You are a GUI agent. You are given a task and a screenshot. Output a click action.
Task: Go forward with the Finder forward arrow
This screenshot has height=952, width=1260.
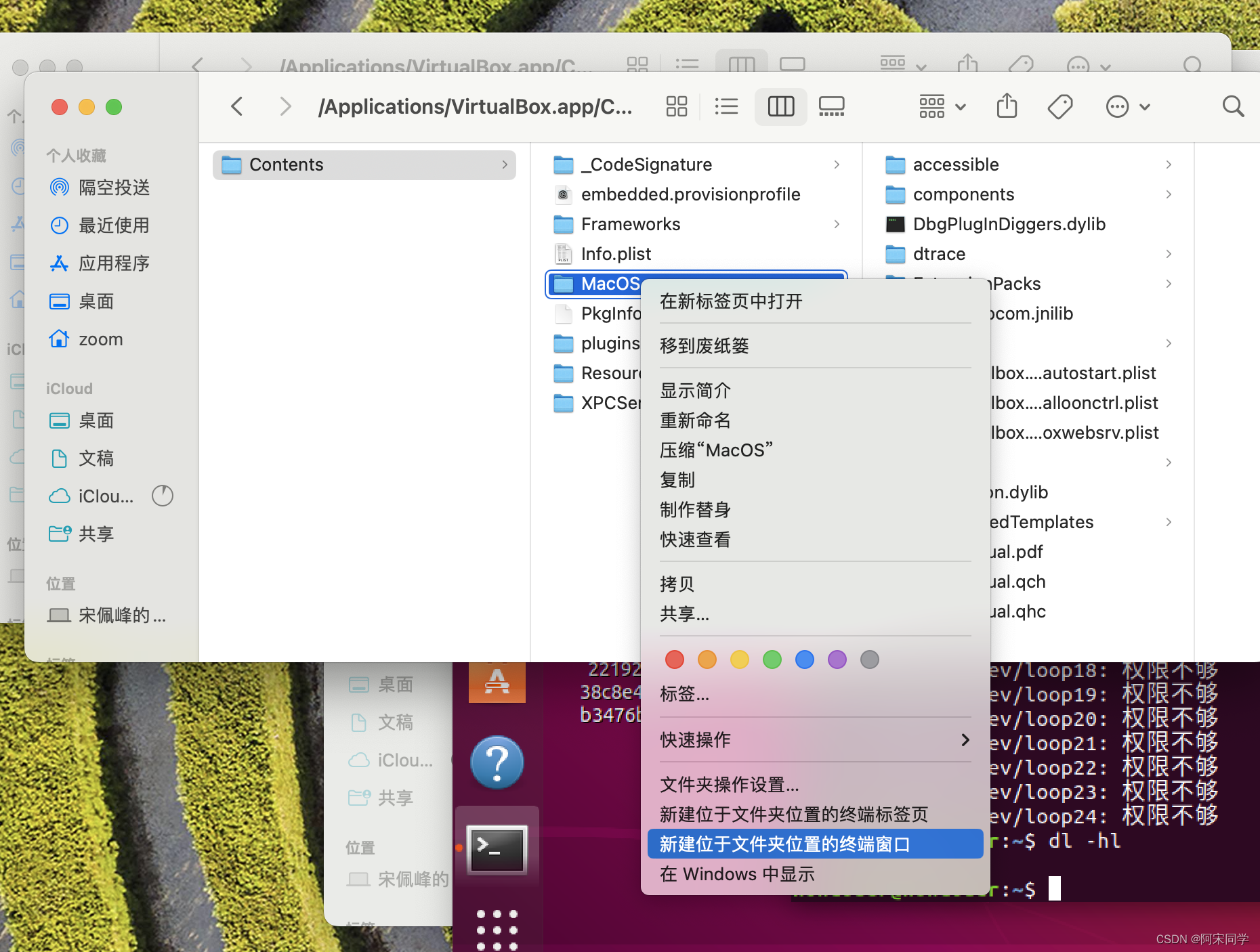point(285,106)
